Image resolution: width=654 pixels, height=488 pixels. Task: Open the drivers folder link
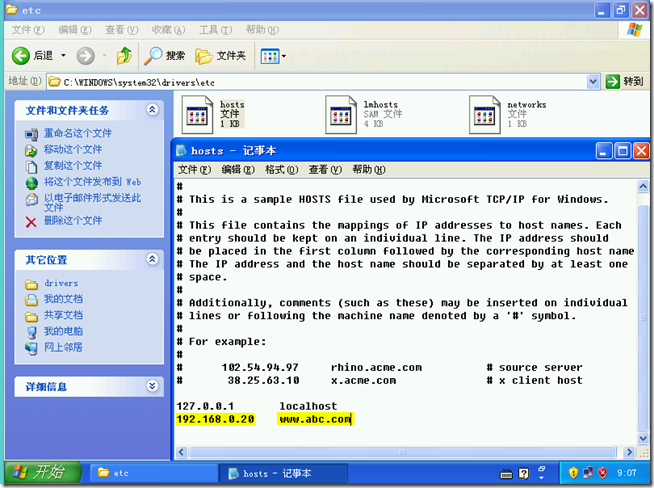point(61,283)
